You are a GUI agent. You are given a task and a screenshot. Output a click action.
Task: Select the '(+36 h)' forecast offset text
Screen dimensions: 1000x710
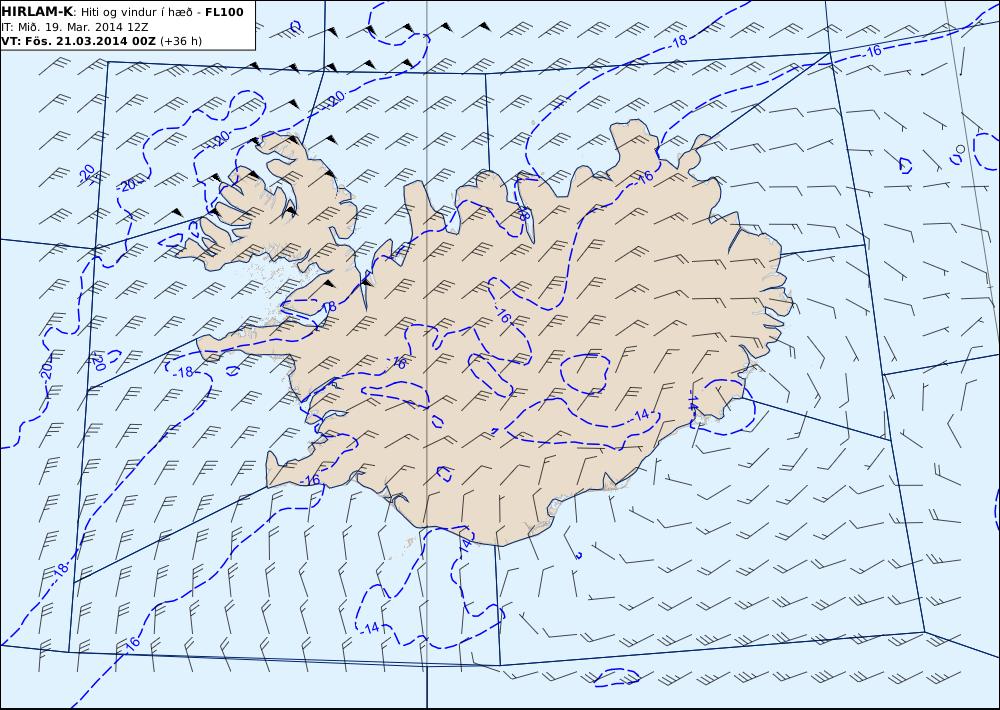point(181,41)
